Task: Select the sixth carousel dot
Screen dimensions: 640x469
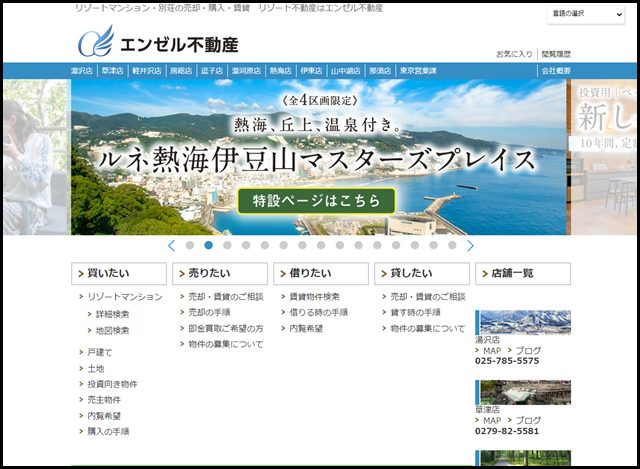Action: 284,245
